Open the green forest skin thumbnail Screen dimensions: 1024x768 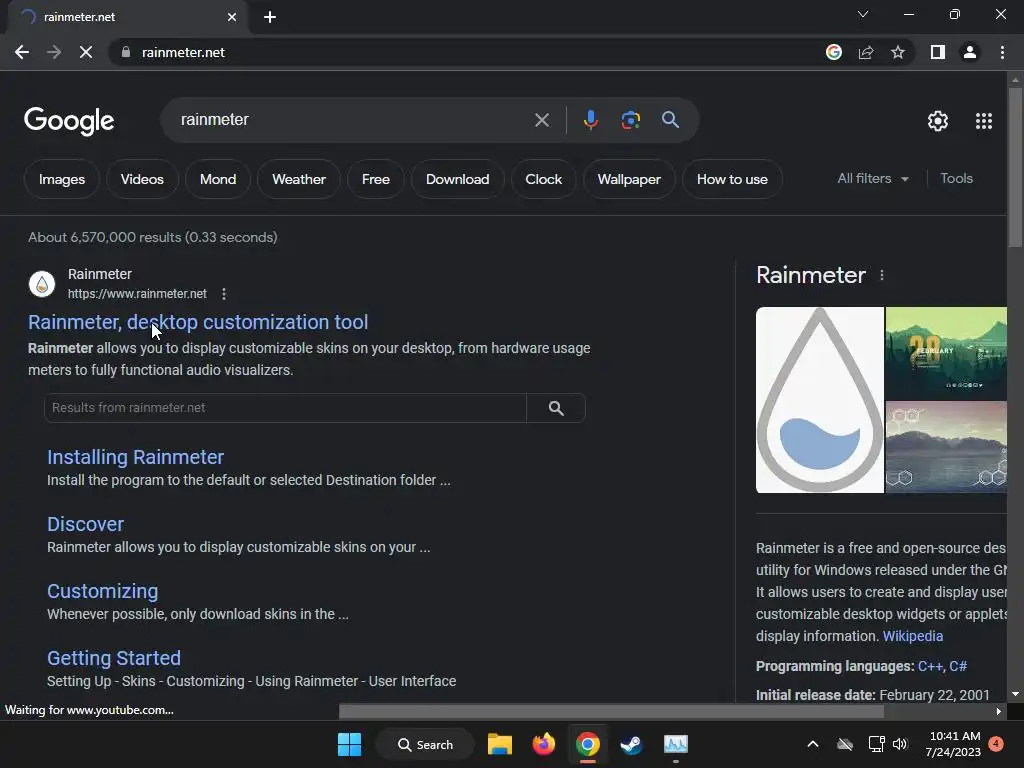coord(946,353)
